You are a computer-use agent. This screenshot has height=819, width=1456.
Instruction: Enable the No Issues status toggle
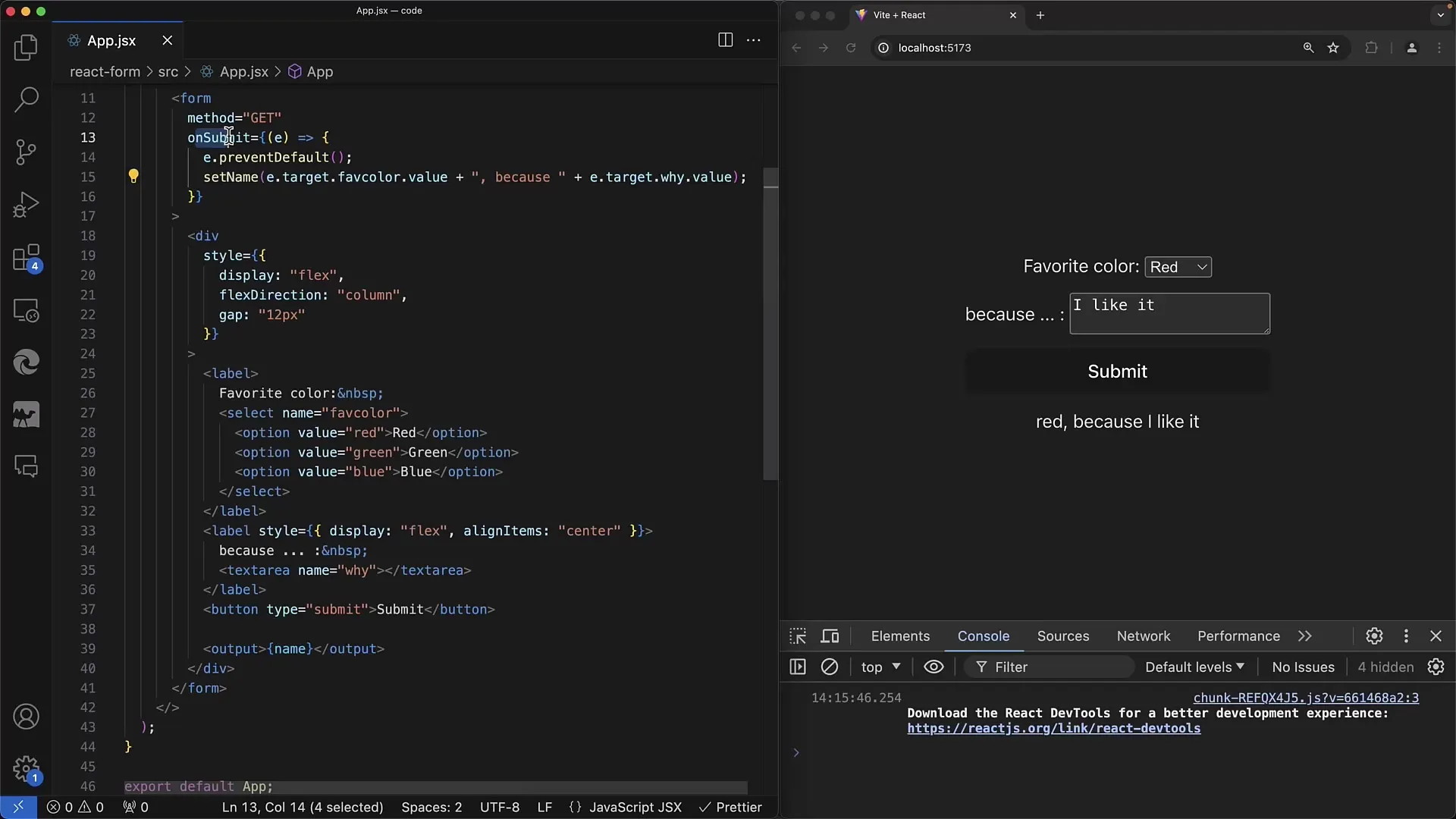[1303, 667]
